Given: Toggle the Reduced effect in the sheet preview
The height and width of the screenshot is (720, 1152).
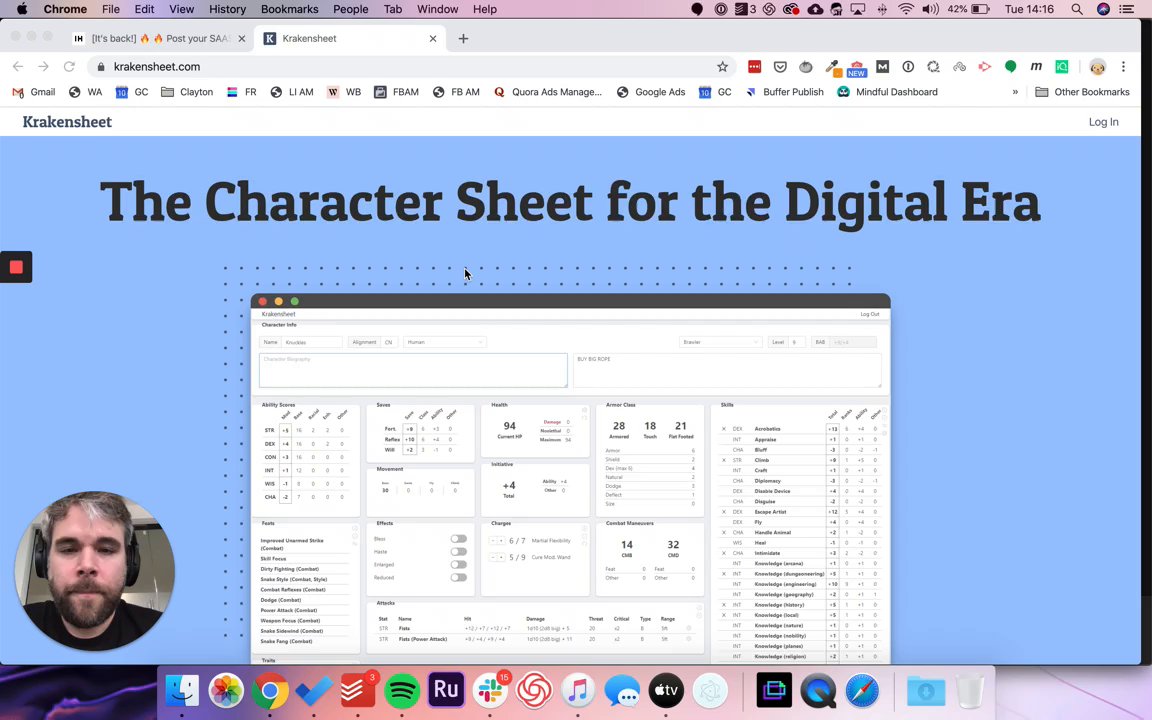Looking at the screenshot, I should click(458, 577).
